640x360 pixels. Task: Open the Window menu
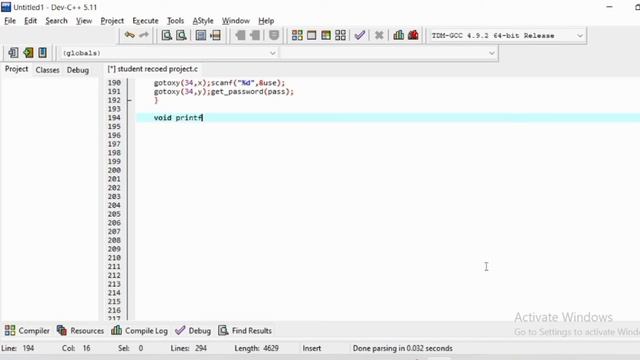pyautogui.click(x=236, y=21)
